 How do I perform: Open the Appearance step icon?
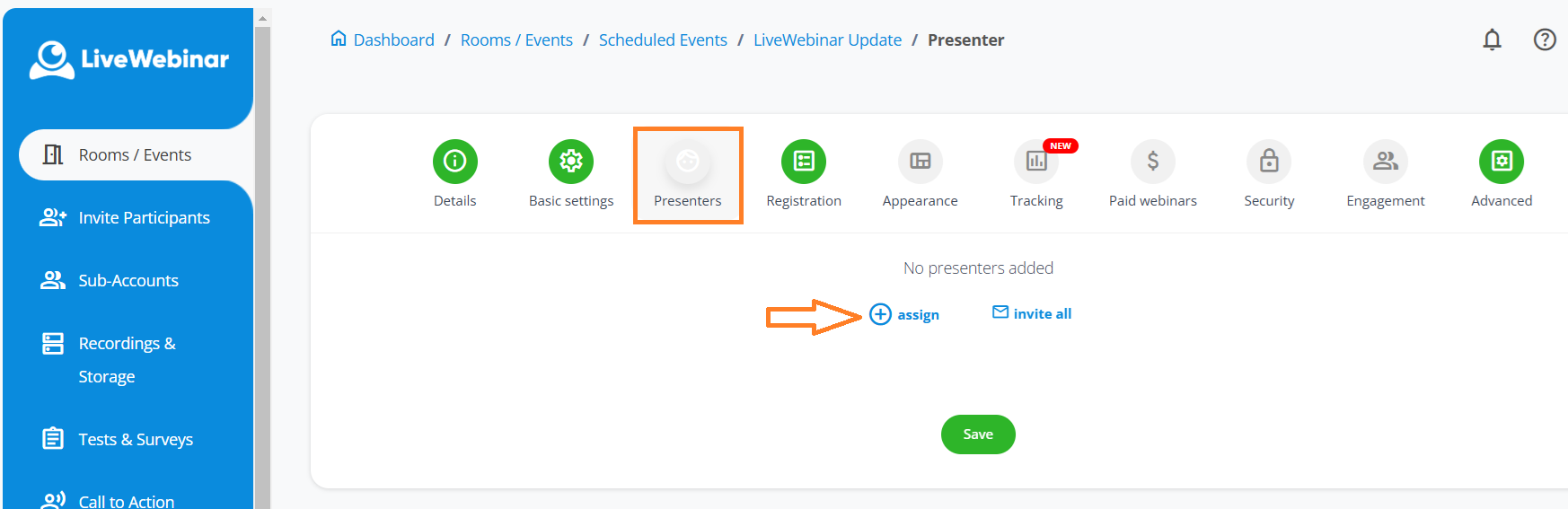coord(920,162)
